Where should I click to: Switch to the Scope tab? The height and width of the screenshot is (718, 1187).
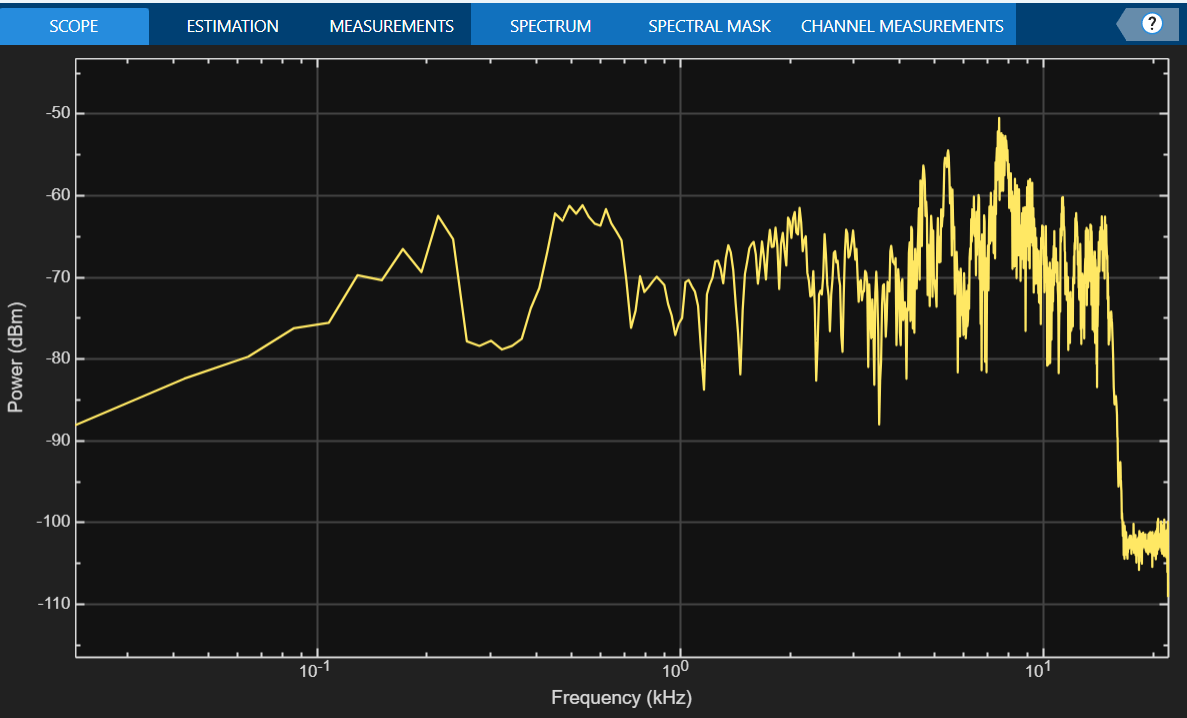click(x=75, y=26)
